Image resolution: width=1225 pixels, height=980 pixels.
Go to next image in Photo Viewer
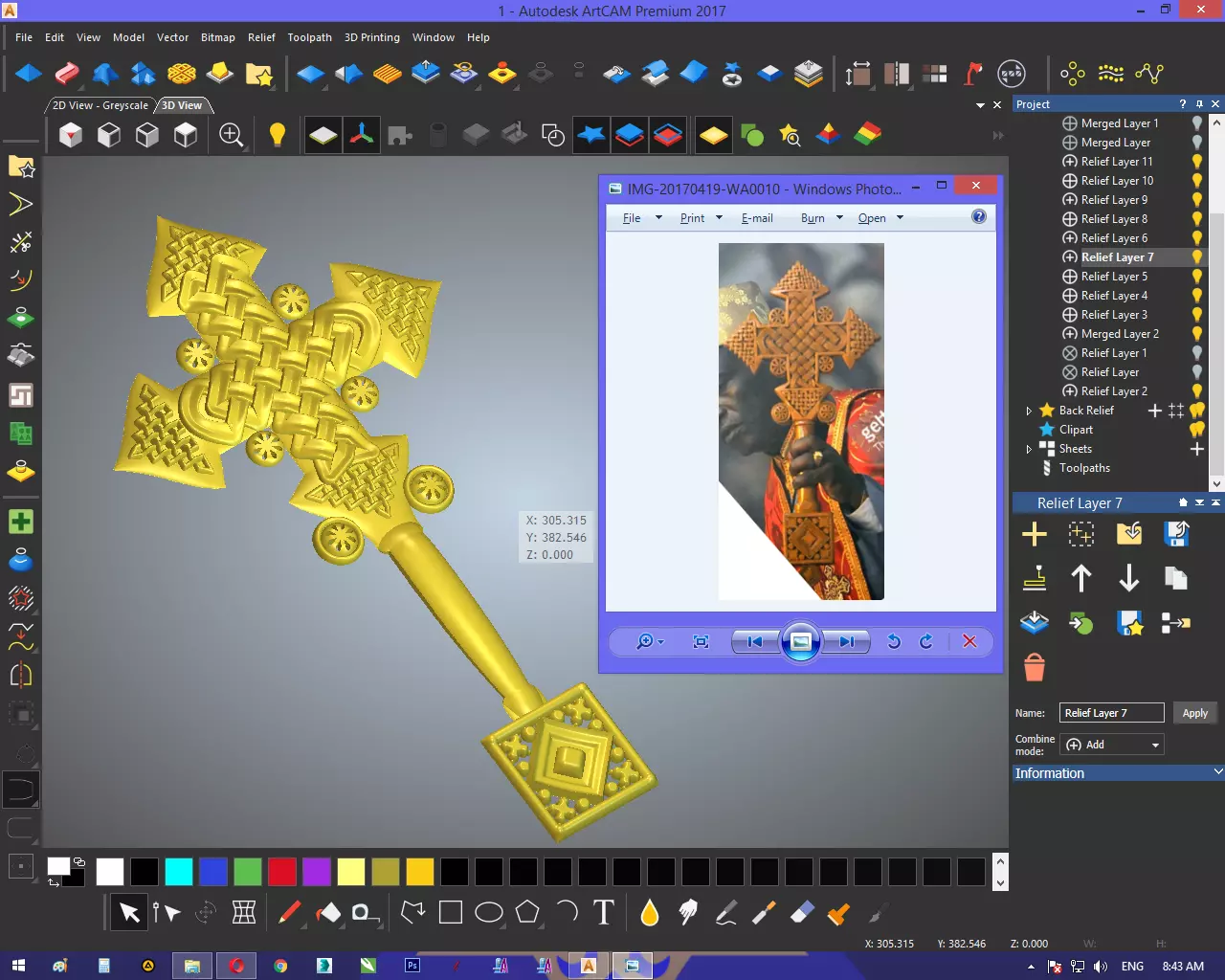846,641
